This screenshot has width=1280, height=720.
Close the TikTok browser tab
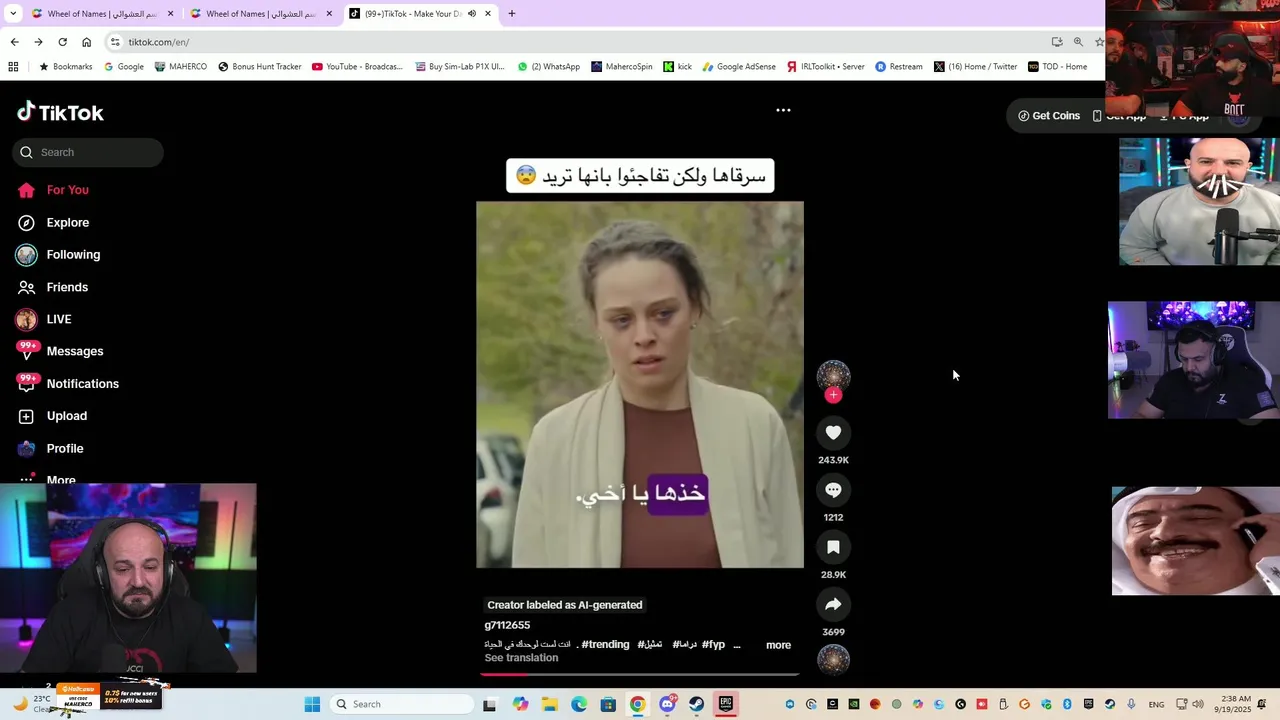pyautogui.click(x=488, y=14)
